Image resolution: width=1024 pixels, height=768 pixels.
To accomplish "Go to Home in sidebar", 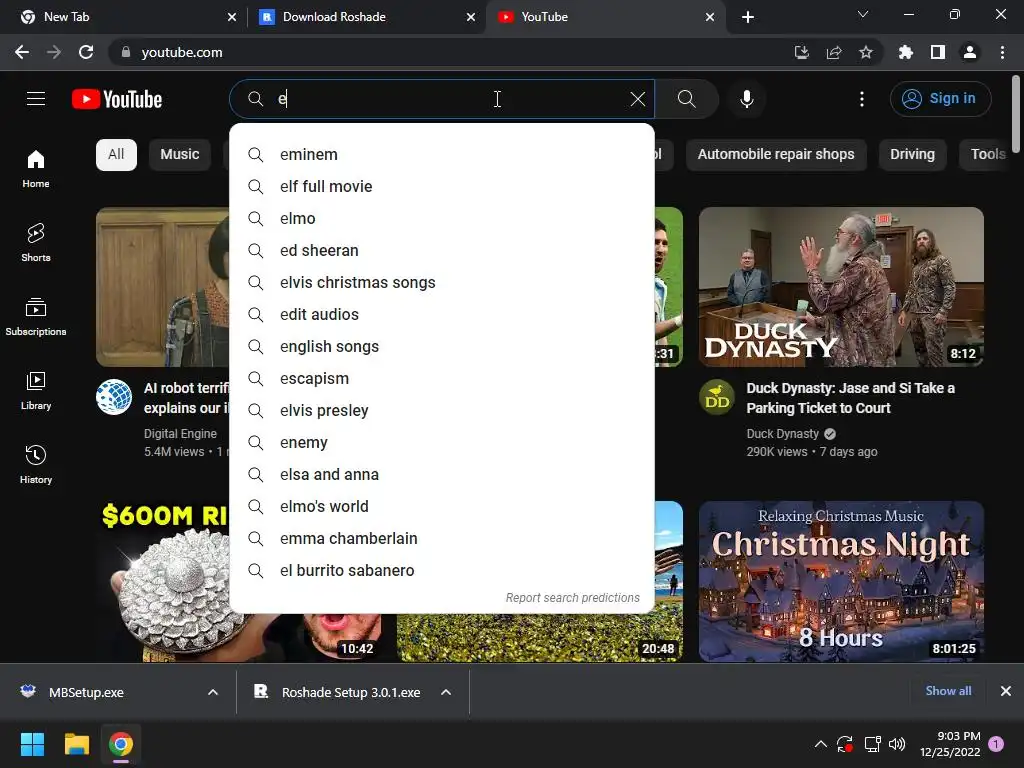I will (36, 168).
